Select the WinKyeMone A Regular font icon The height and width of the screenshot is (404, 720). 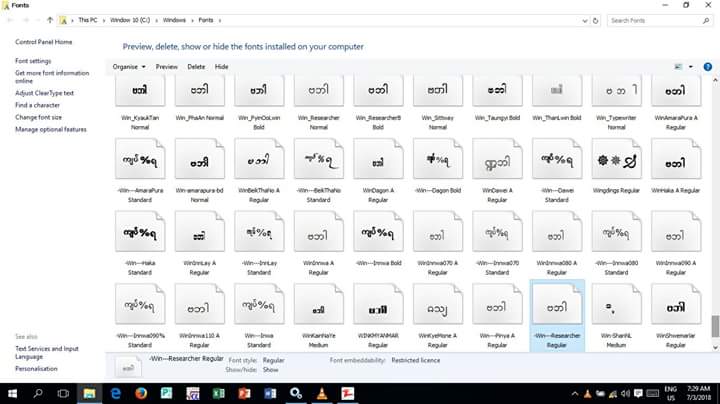tap(438, 304)
